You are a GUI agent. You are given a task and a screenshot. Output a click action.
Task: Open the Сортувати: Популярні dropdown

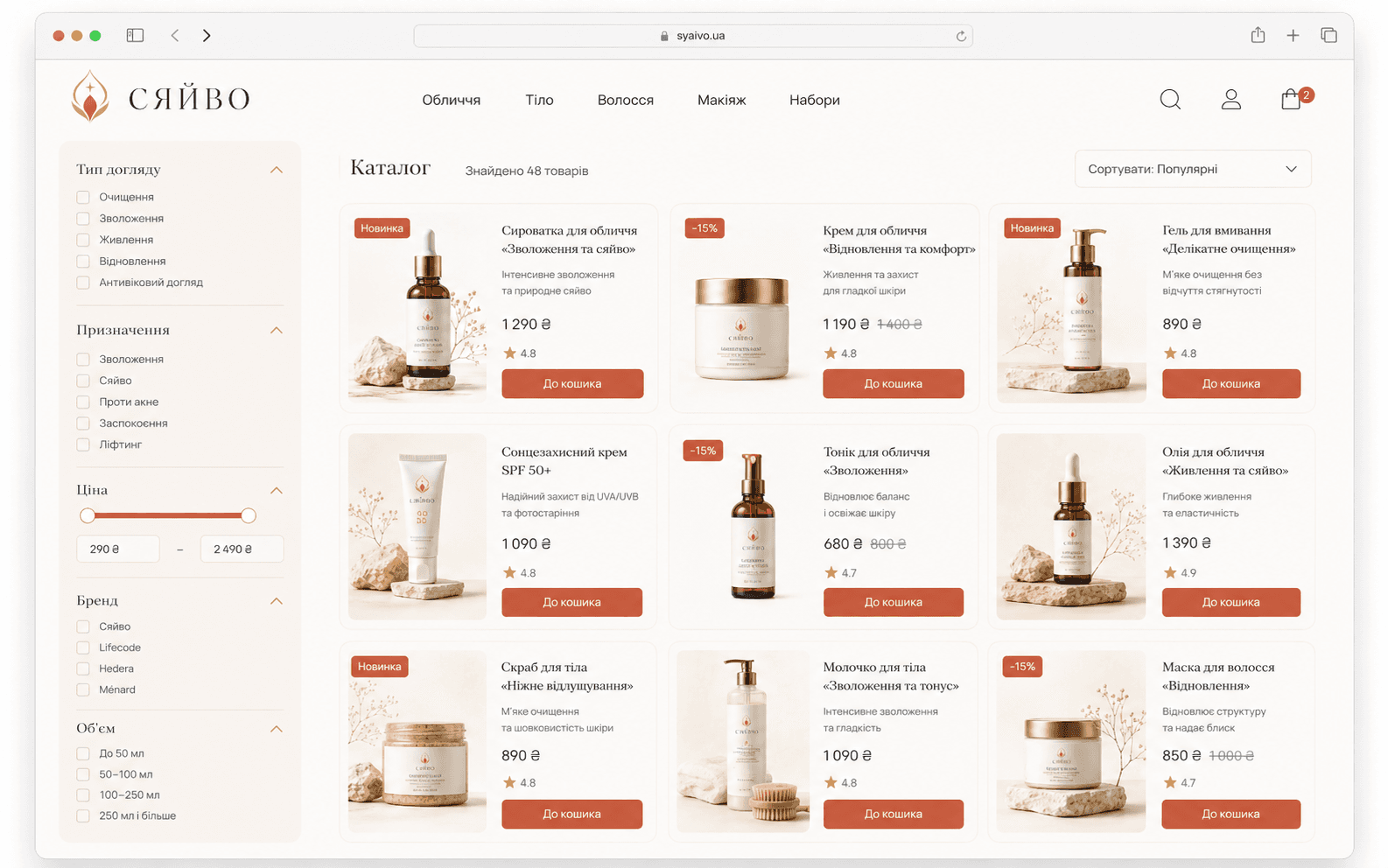tap(1193, 169)
